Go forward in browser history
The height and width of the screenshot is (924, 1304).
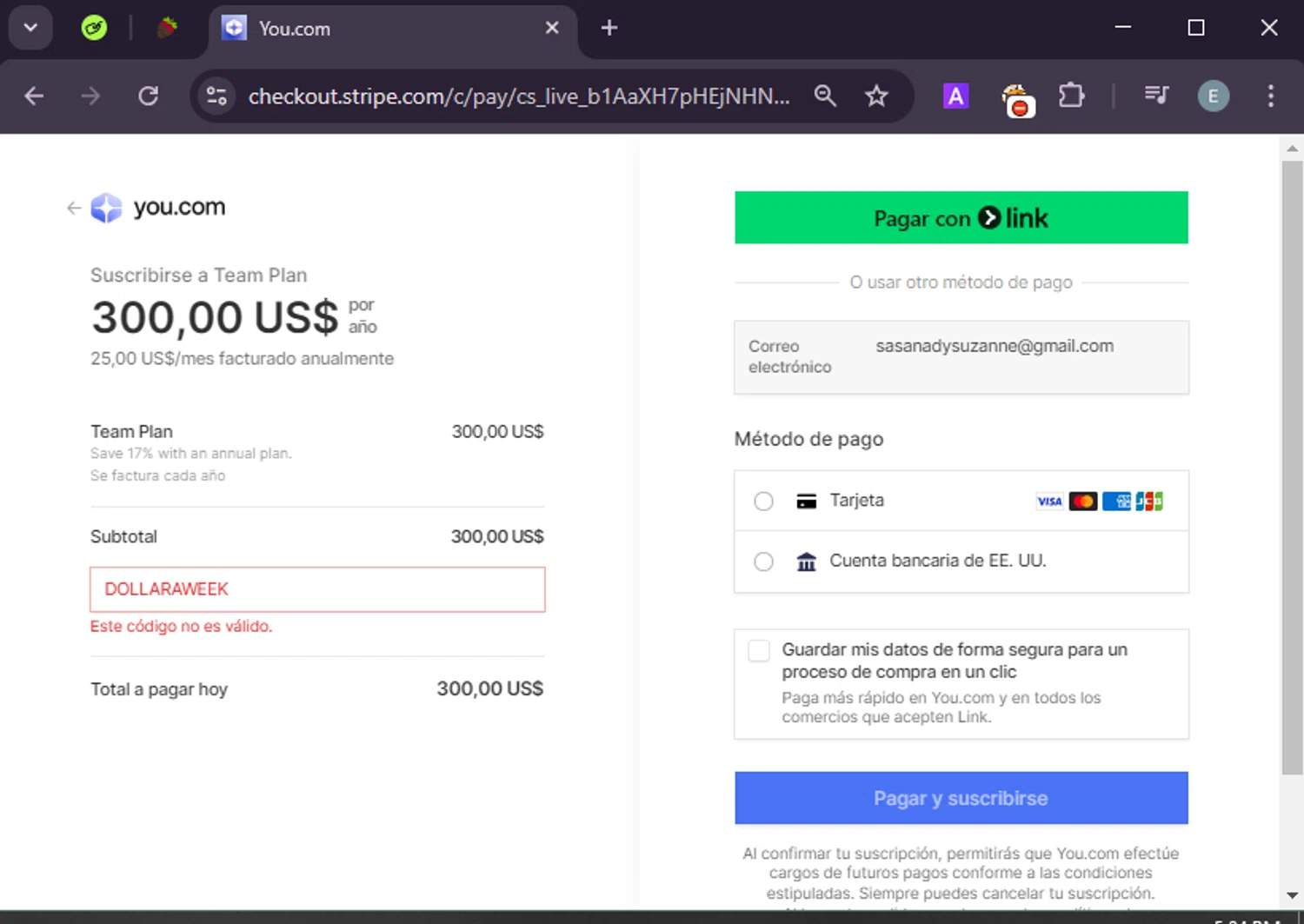[90, 96]
